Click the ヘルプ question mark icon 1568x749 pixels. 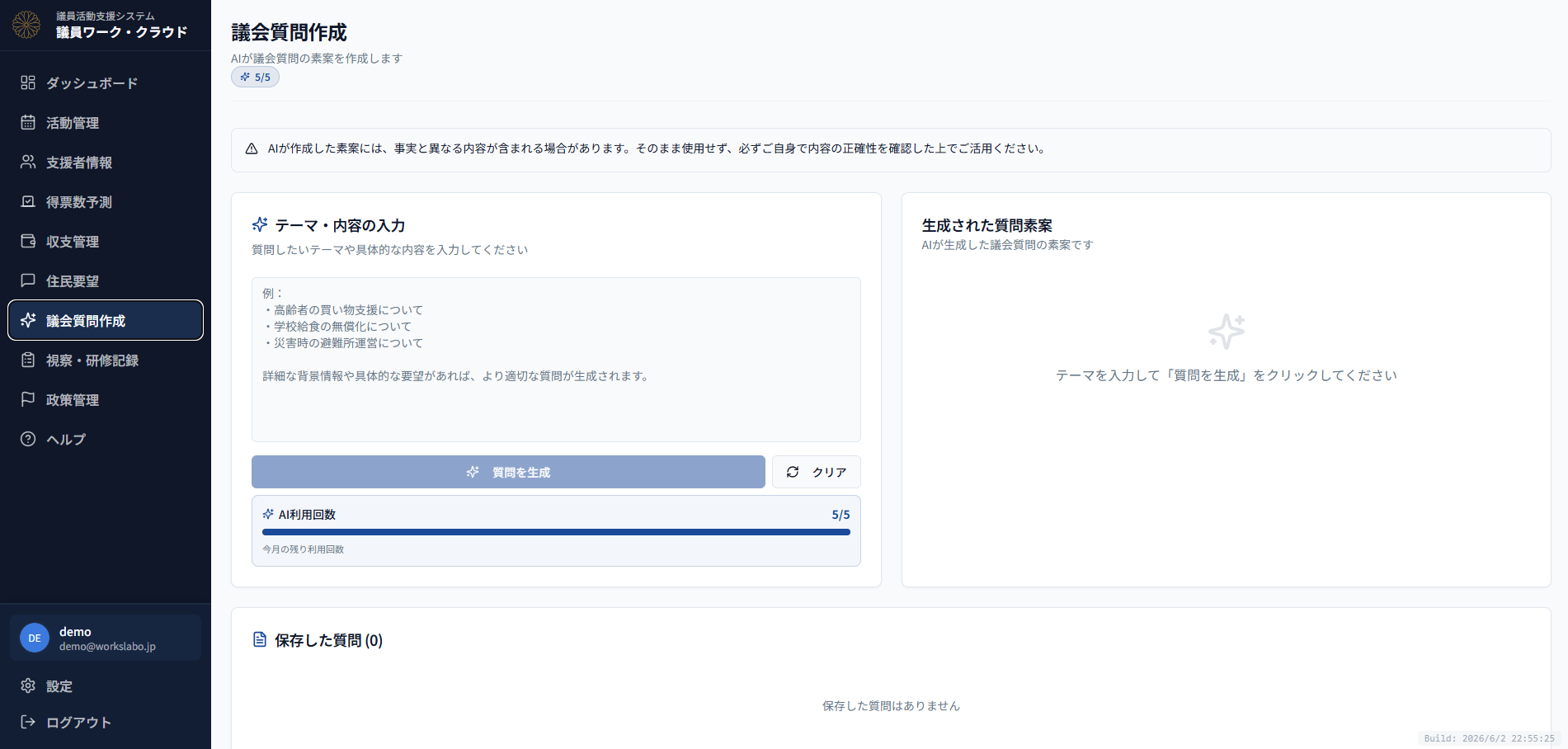click(x=28, y=439)
